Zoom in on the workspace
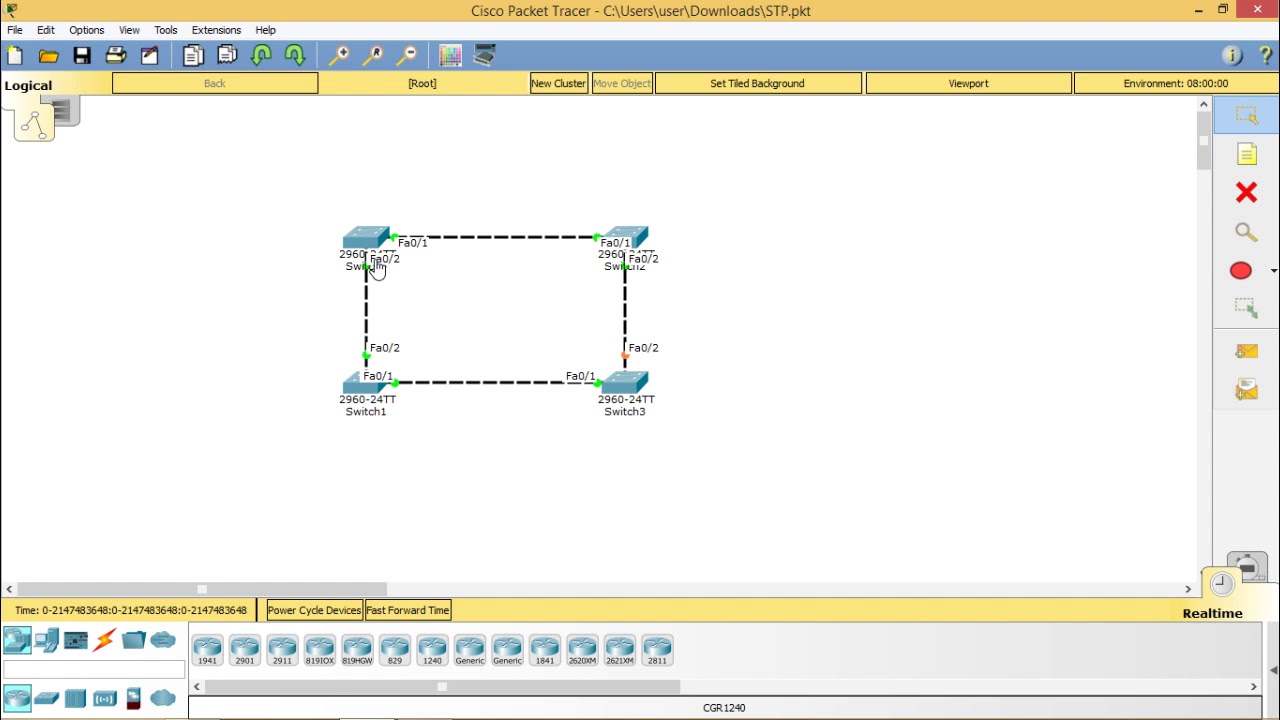 339,56
